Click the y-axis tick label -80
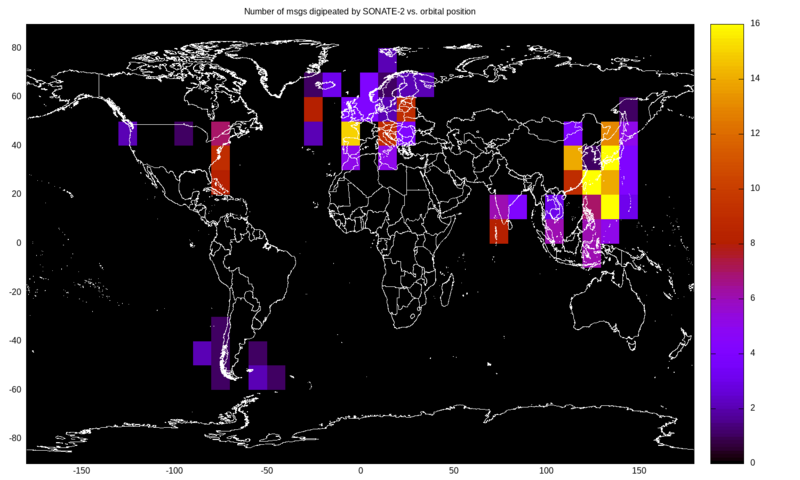 [15, 438]
